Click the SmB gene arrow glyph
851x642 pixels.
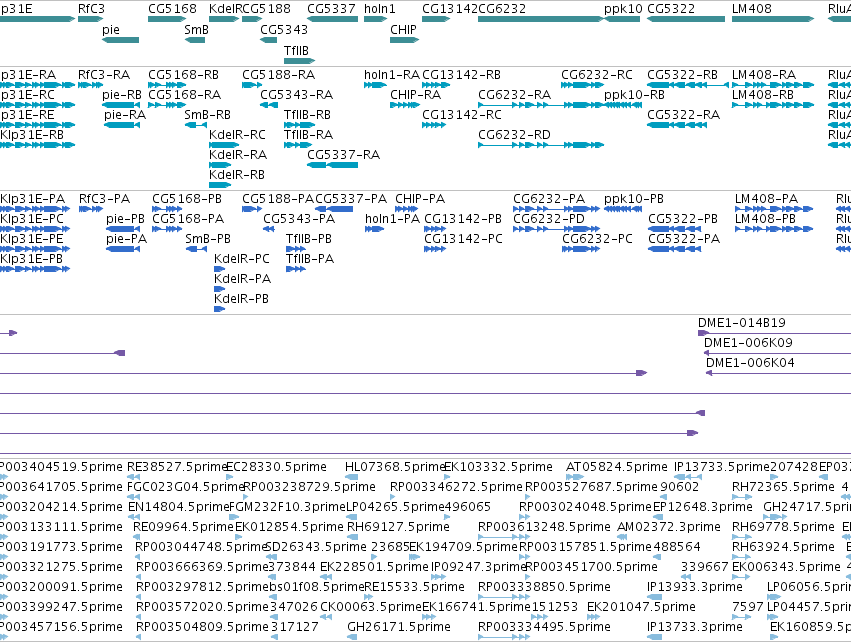(x=195, y=40)
